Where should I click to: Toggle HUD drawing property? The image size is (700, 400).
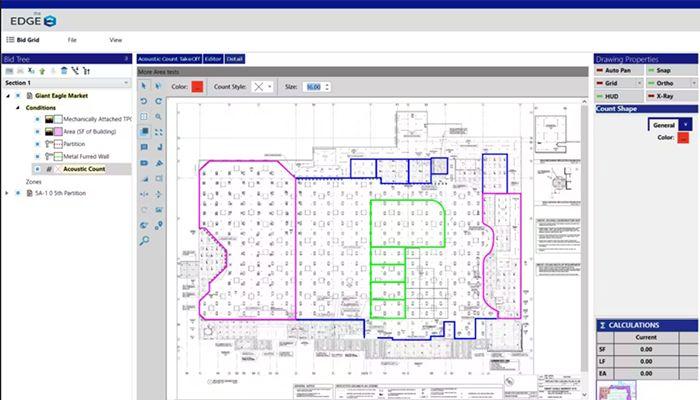[619, 96]
